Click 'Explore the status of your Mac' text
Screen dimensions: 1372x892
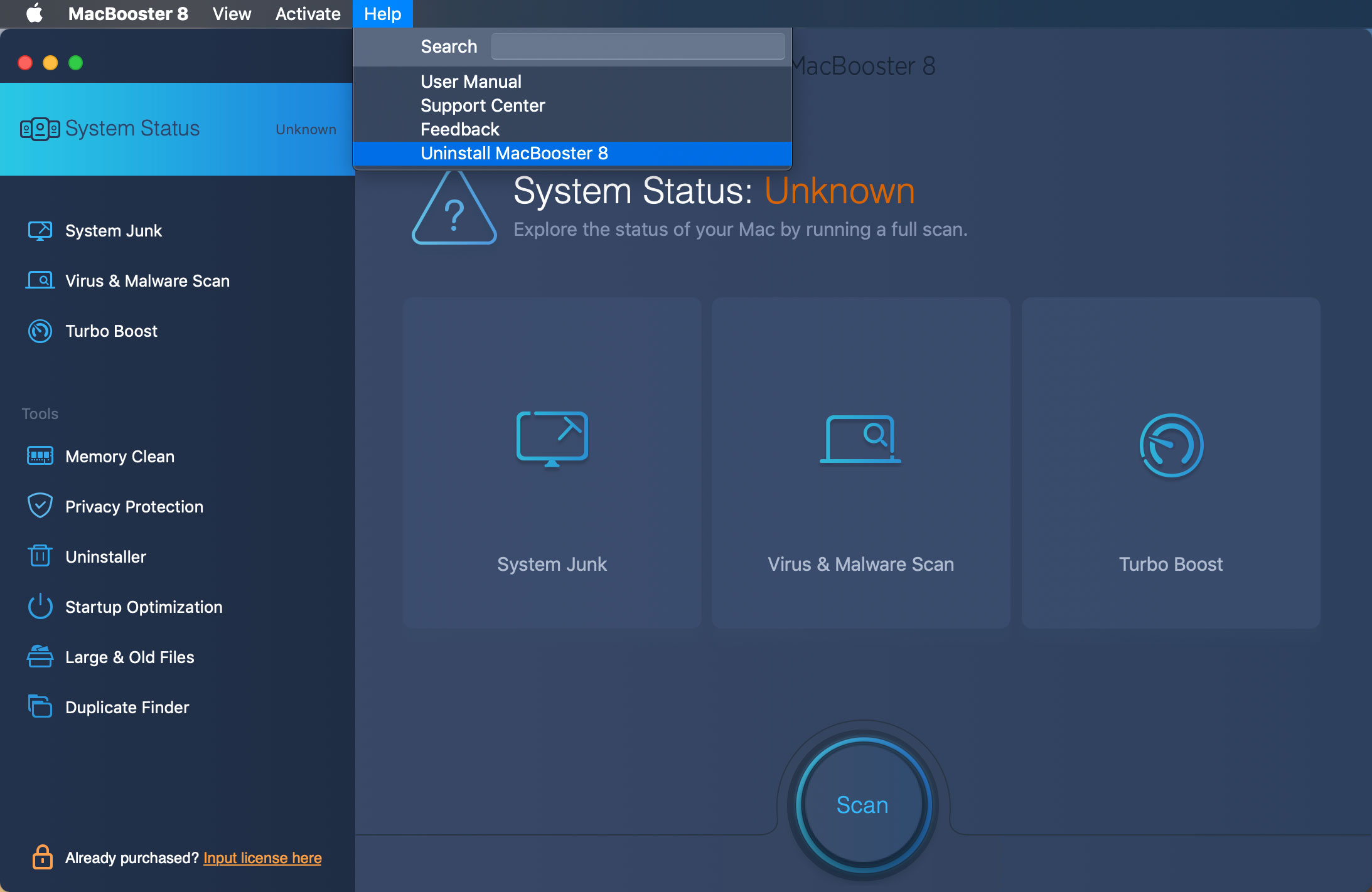[741, 230]
